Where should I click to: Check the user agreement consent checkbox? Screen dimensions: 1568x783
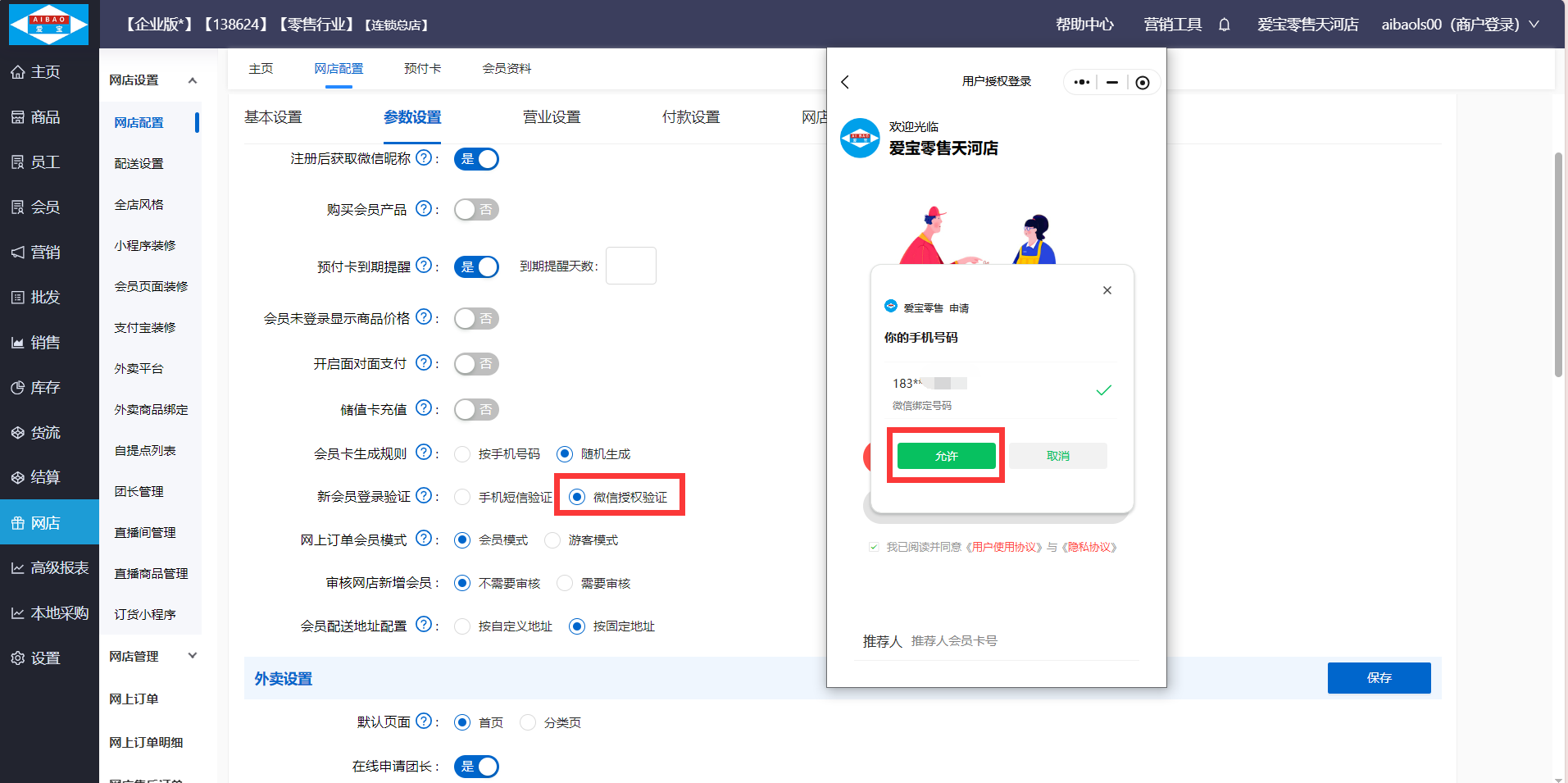(874, 547)
